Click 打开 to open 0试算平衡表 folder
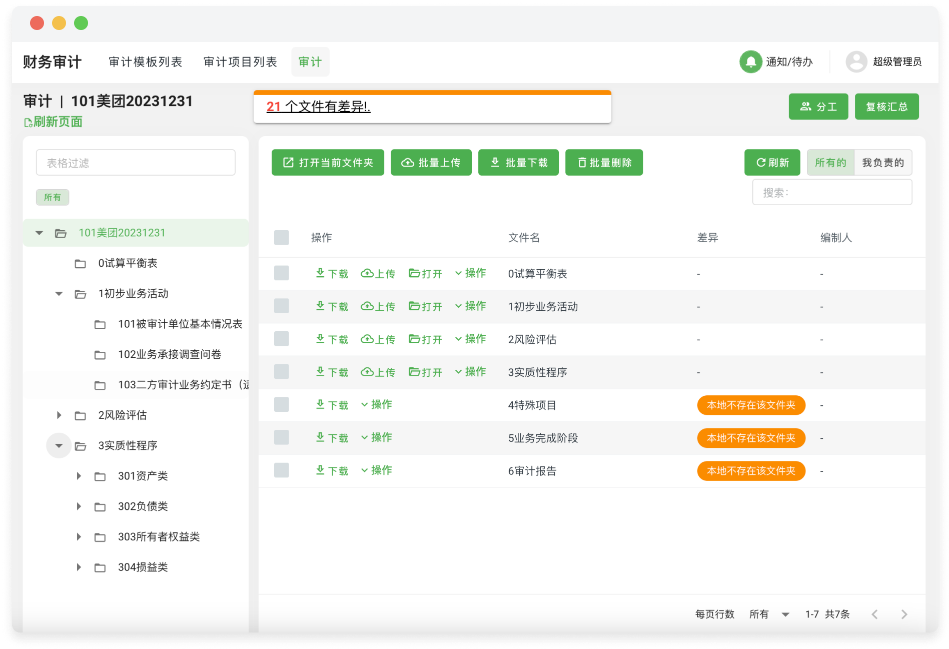Viewport: 949px width, 649px height. [427, 273]
